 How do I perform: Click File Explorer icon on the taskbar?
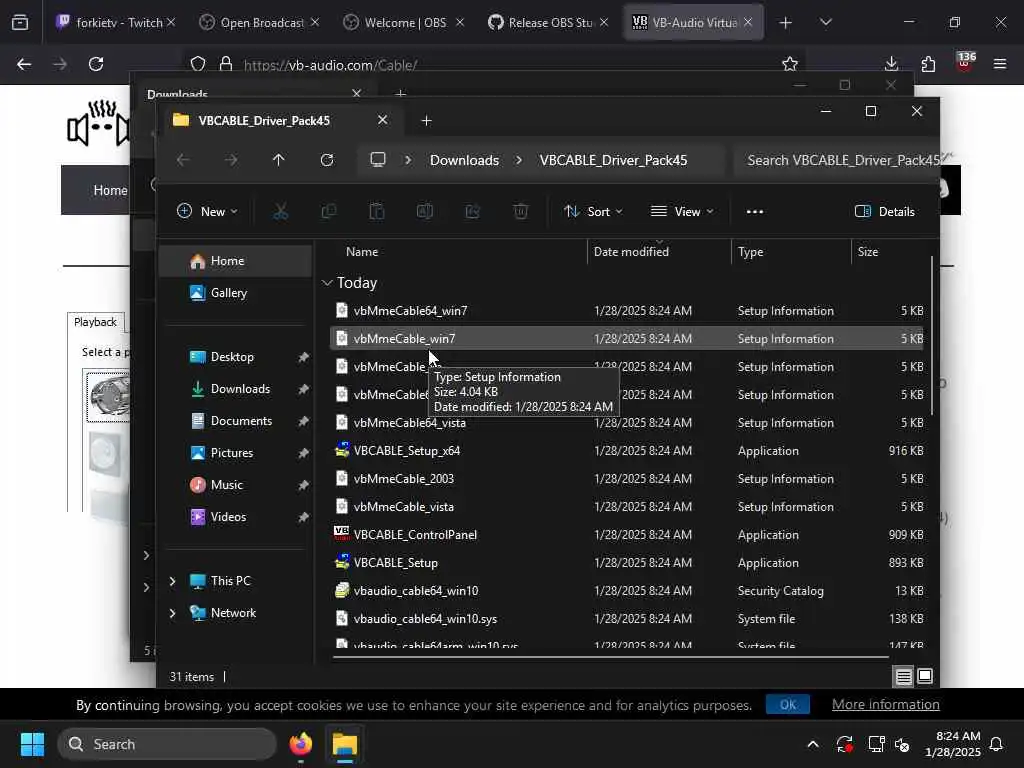[344, 744]
